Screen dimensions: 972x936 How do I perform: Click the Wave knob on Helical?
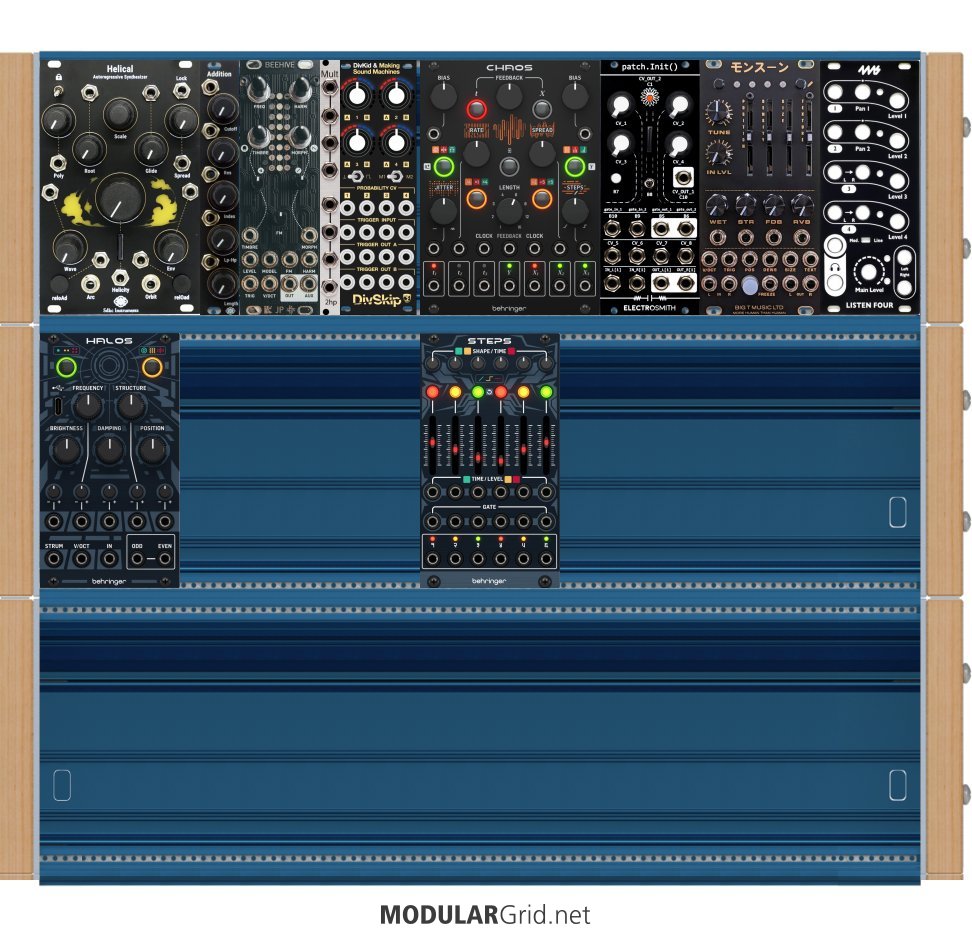(69, 247)
